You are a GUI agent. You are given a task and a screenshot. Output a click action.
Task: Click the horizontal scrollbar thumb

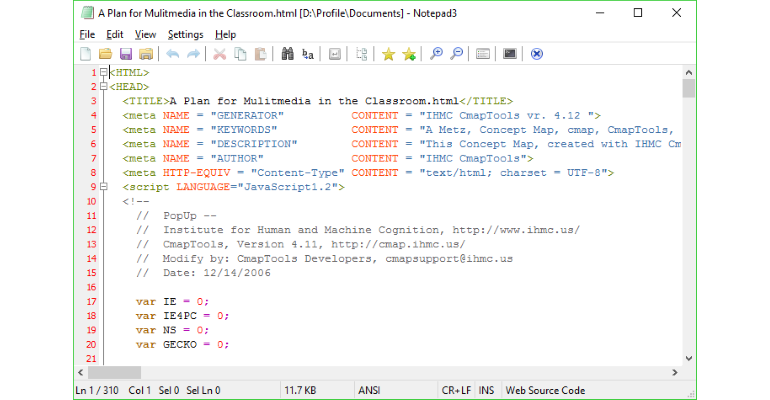coord(114,373)
